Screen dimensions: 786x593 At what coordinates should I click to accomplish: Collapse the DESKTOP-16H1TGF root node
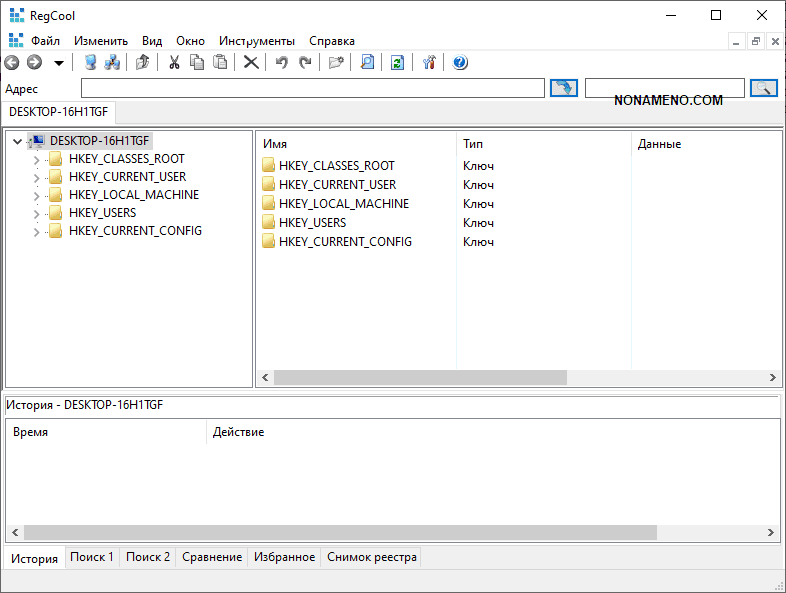point(18,141)
